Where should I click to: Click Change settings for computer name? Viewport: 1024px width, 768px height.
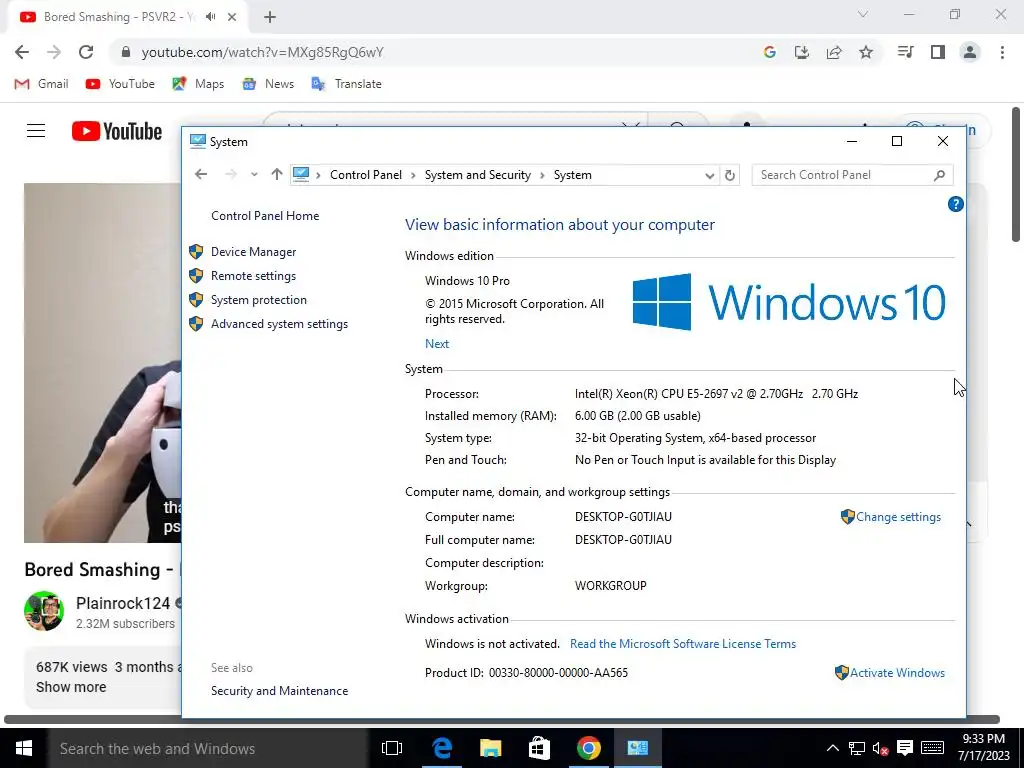coord(898,517)
